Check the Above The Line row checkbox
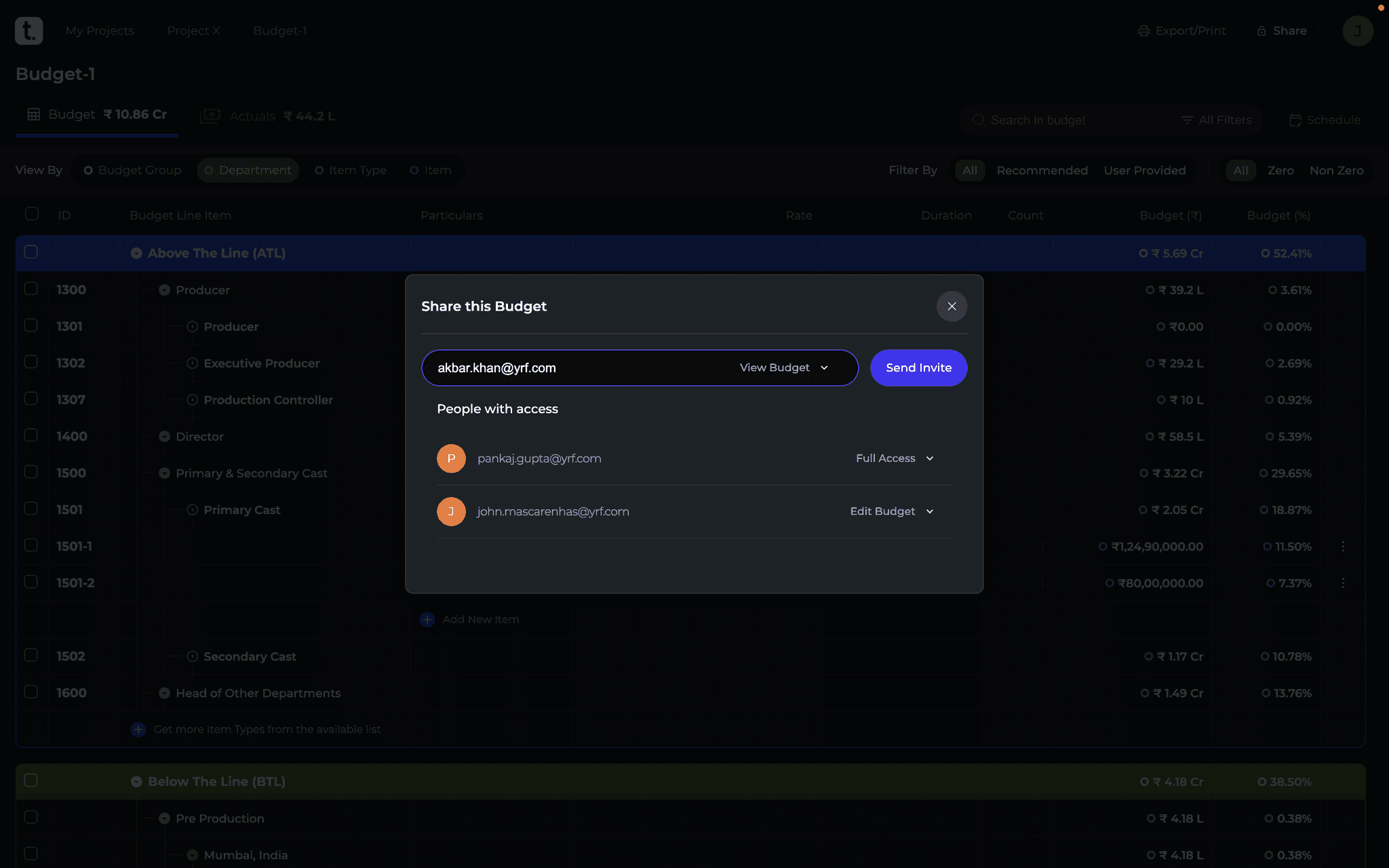 click(x=31, y=252)
